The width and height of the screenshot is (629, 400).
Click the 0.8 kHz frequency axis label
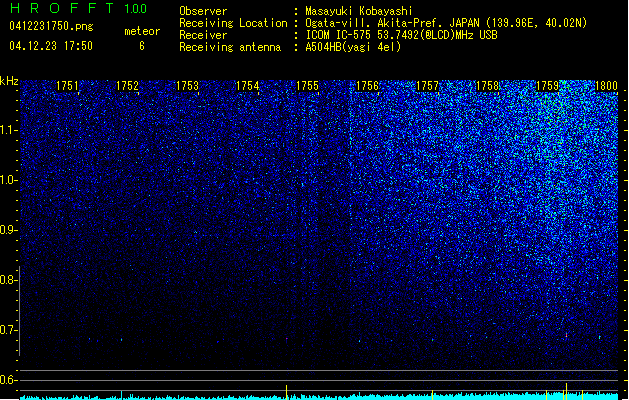[9, 280]
